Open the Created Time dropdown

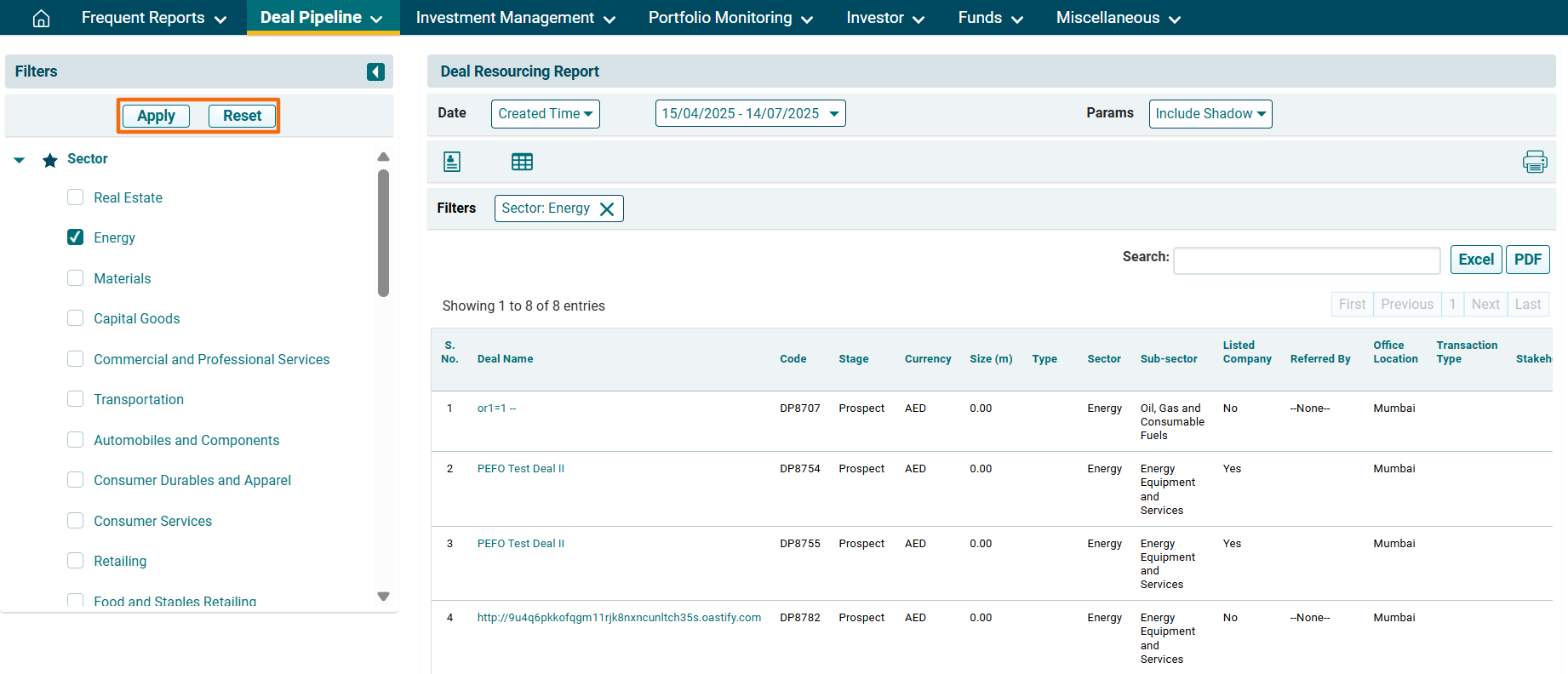(545, 114)
